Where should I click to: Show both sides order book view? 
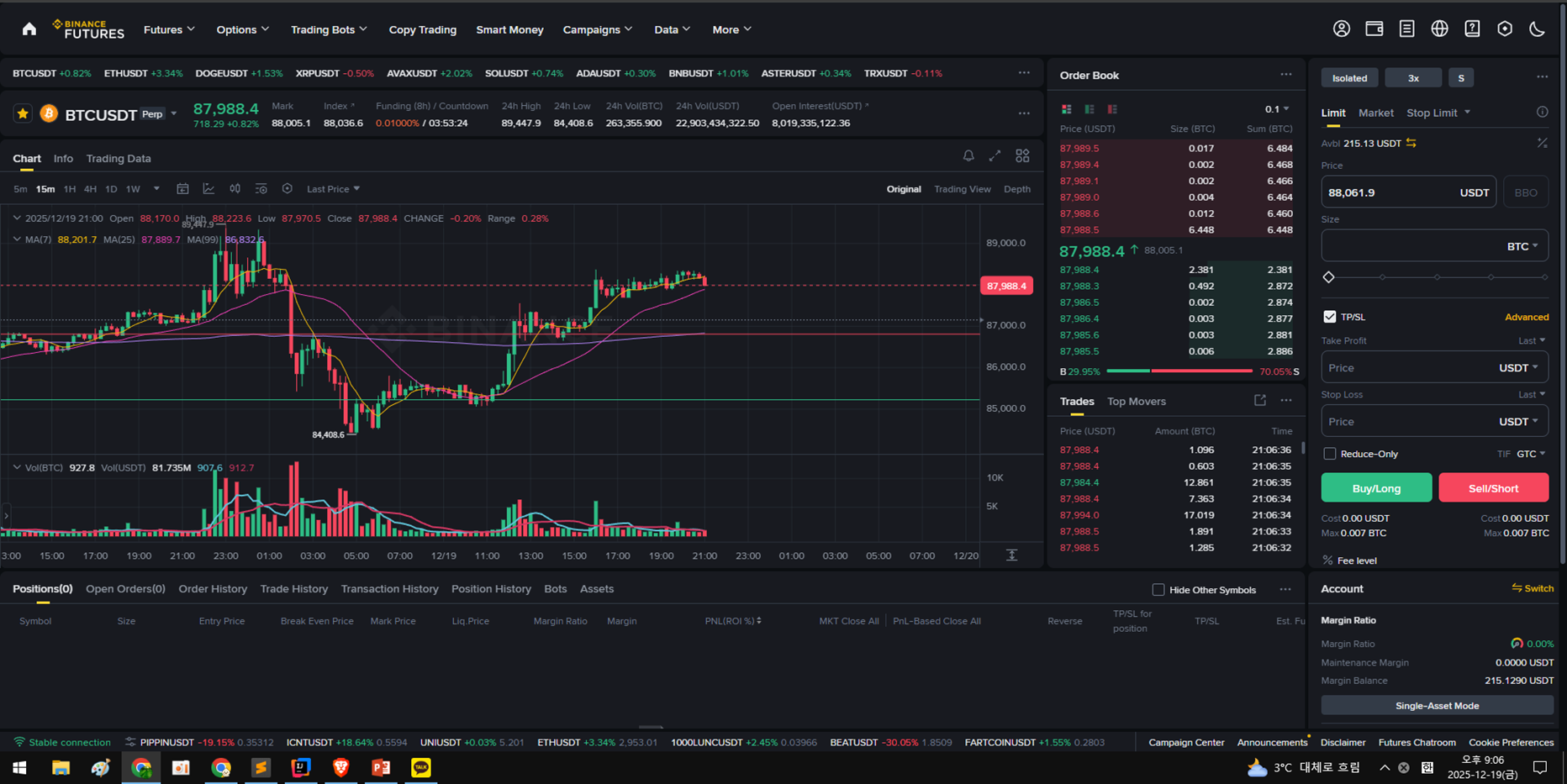click(x=1066, y=109)
